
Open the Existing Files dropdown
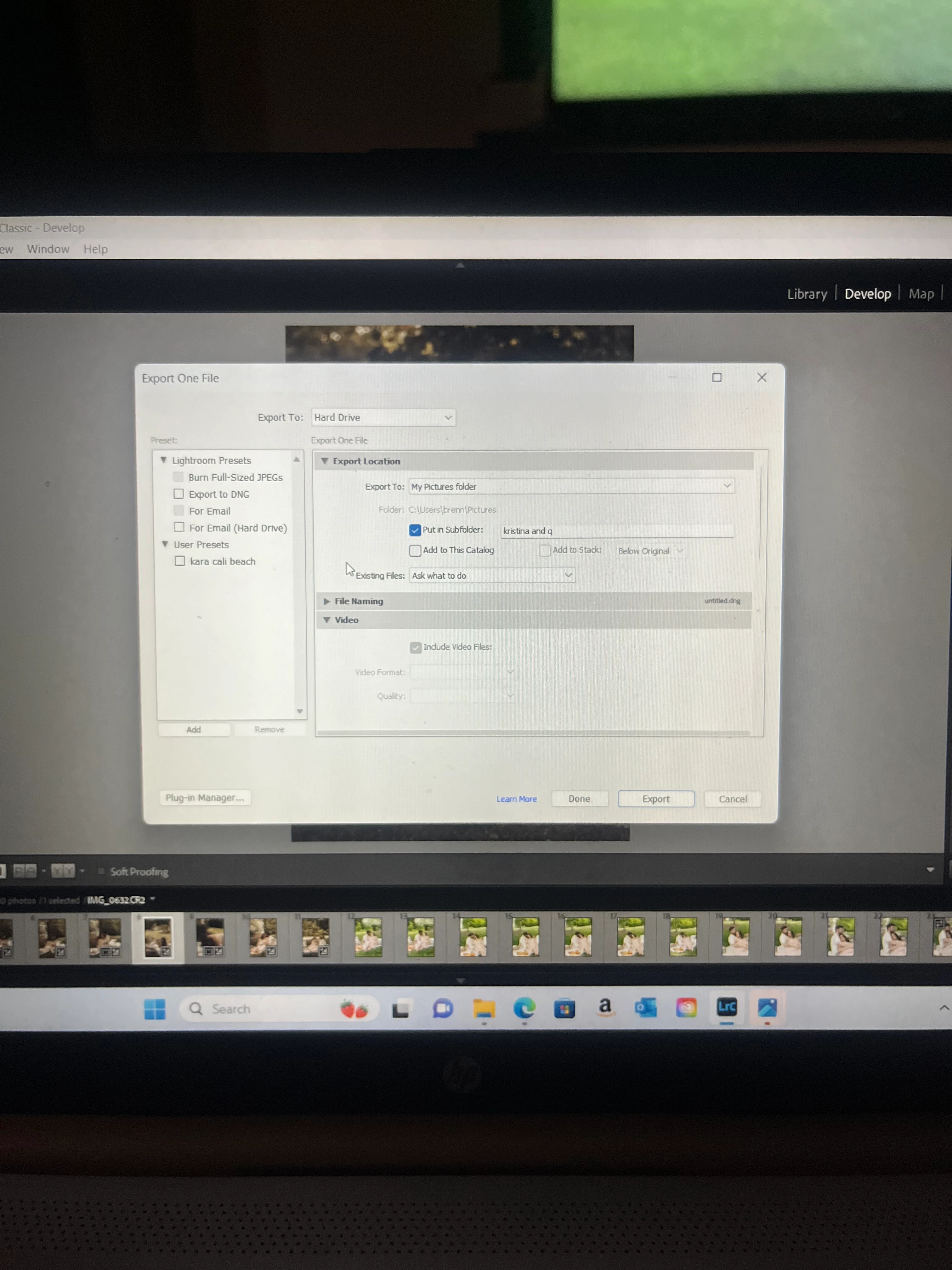pyautogui.click(x=492, y=575)
